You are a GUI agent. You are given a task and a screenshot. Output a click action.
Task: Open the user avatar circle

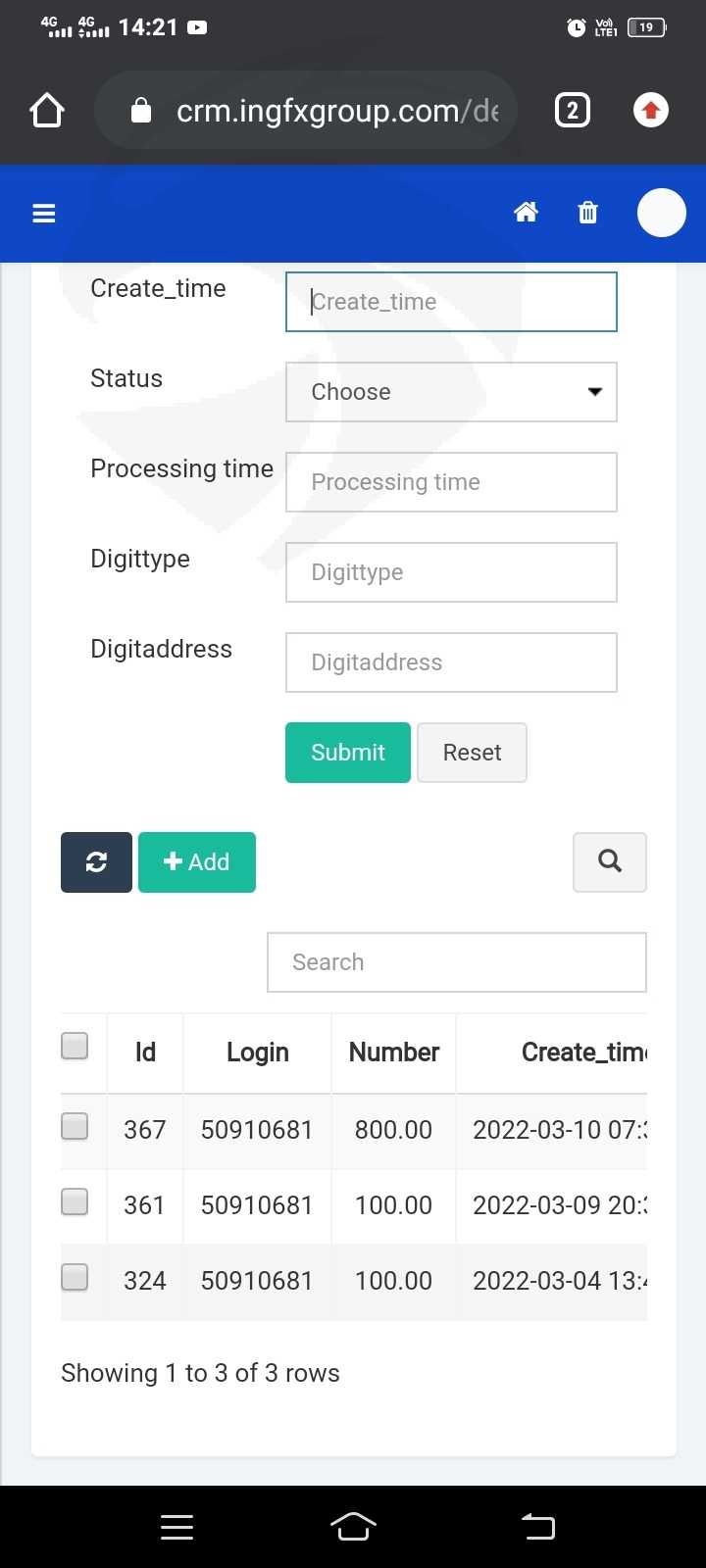(x=662, y=213)
